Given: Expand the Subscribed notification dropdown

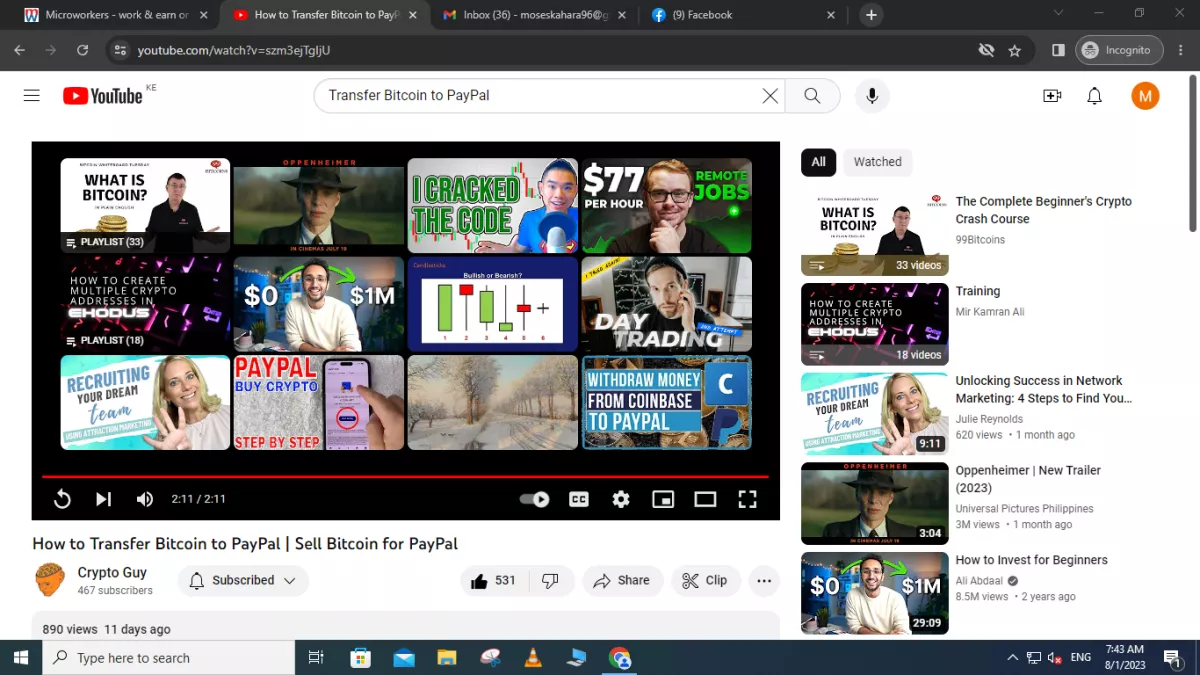Looking at the screenshot, I should (x=243, y=580).
